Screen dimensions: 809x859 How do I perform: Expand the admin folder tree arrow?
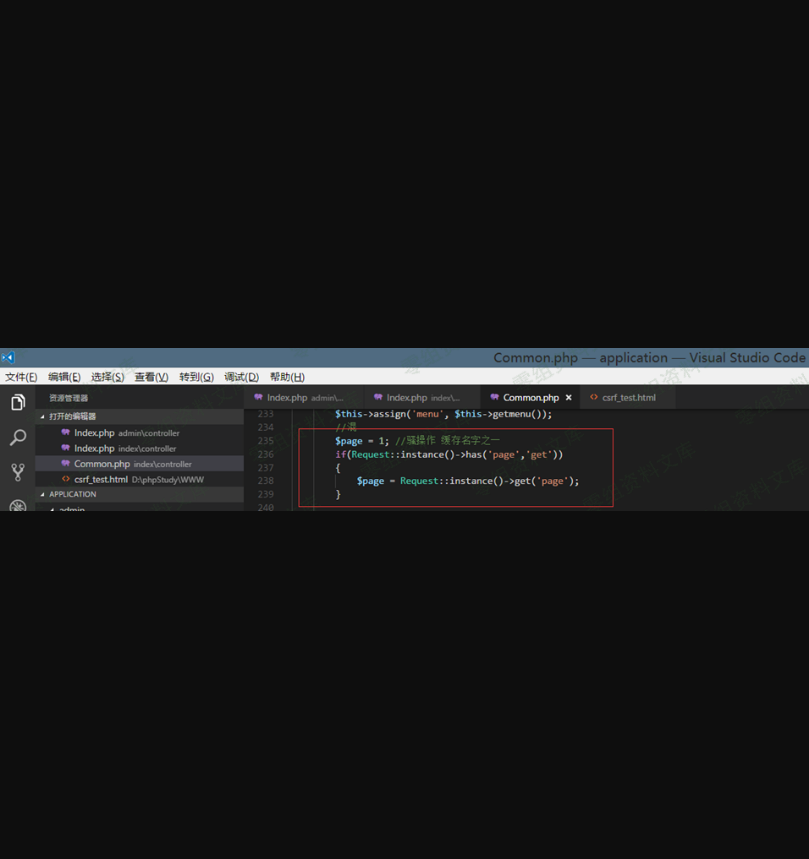click(52, 509)
